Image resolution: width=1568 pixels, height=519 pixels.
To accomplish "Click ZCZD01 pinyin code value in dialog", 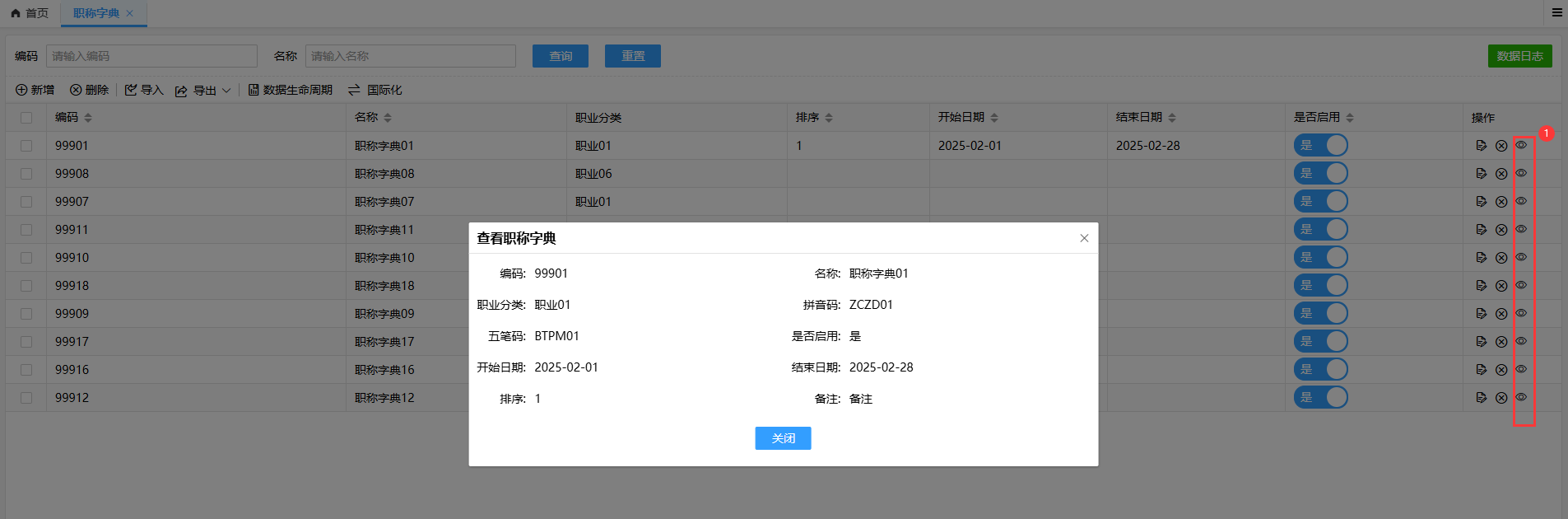I will [x=871, y=305].
